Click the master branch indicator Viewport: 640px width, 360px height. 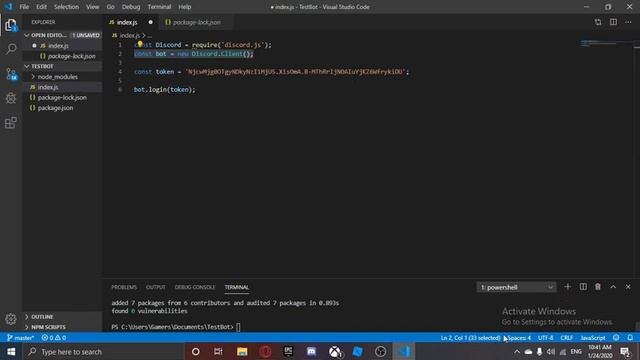[x=20, y=338]
